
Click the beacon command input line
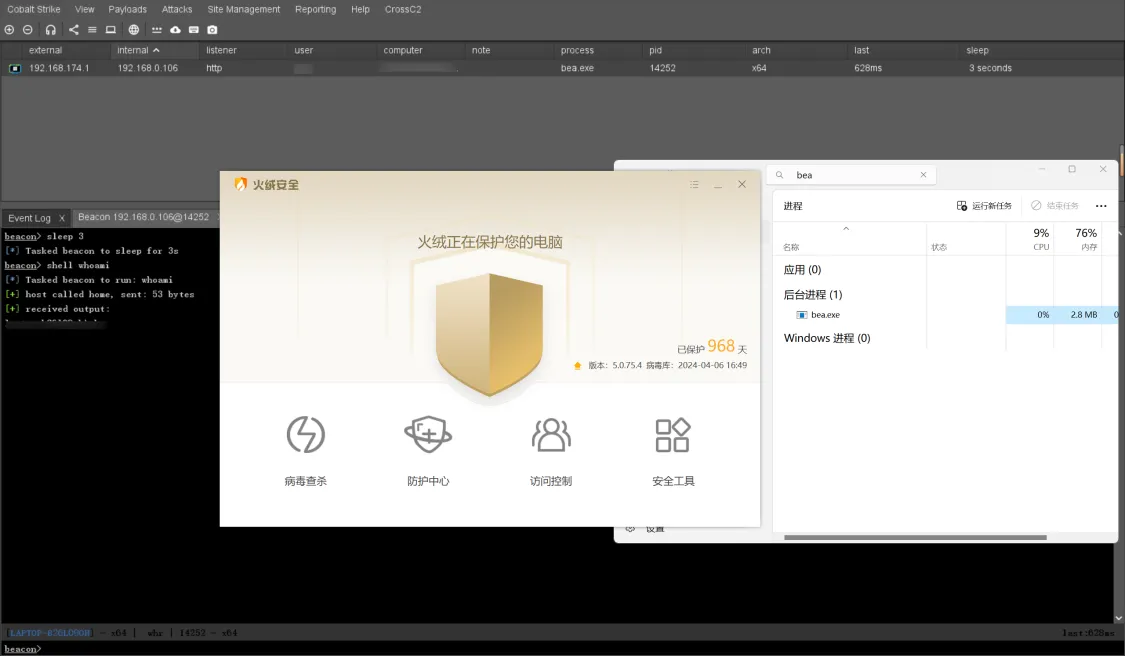(562, 649)
